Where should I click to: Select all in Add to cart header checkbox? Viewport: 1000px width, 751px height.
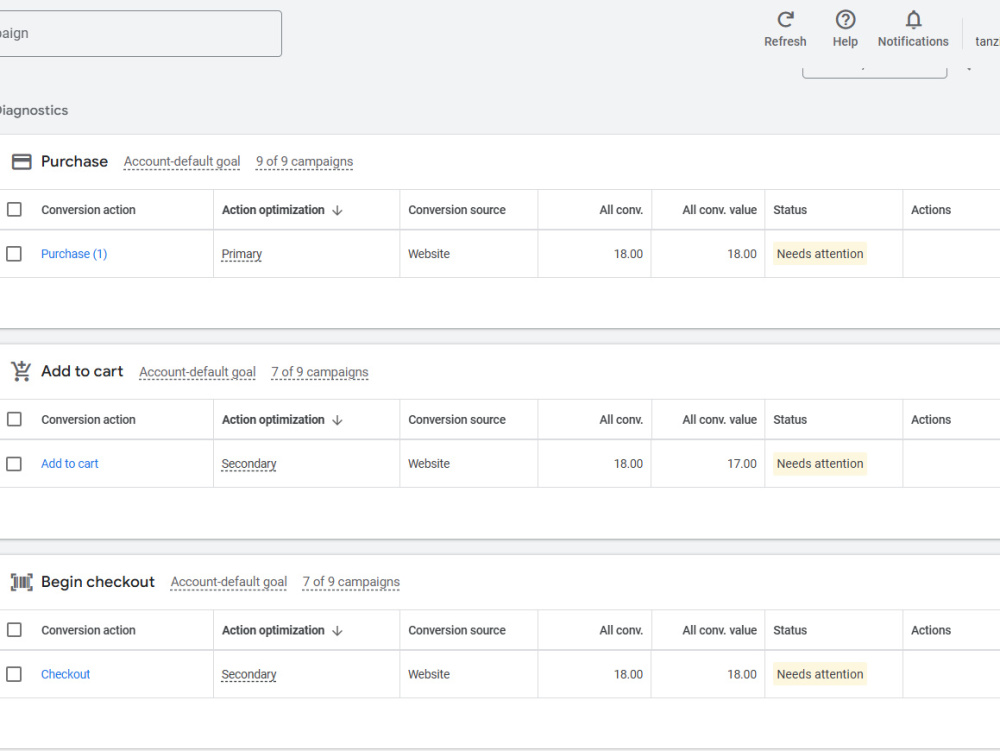point(14,419)
